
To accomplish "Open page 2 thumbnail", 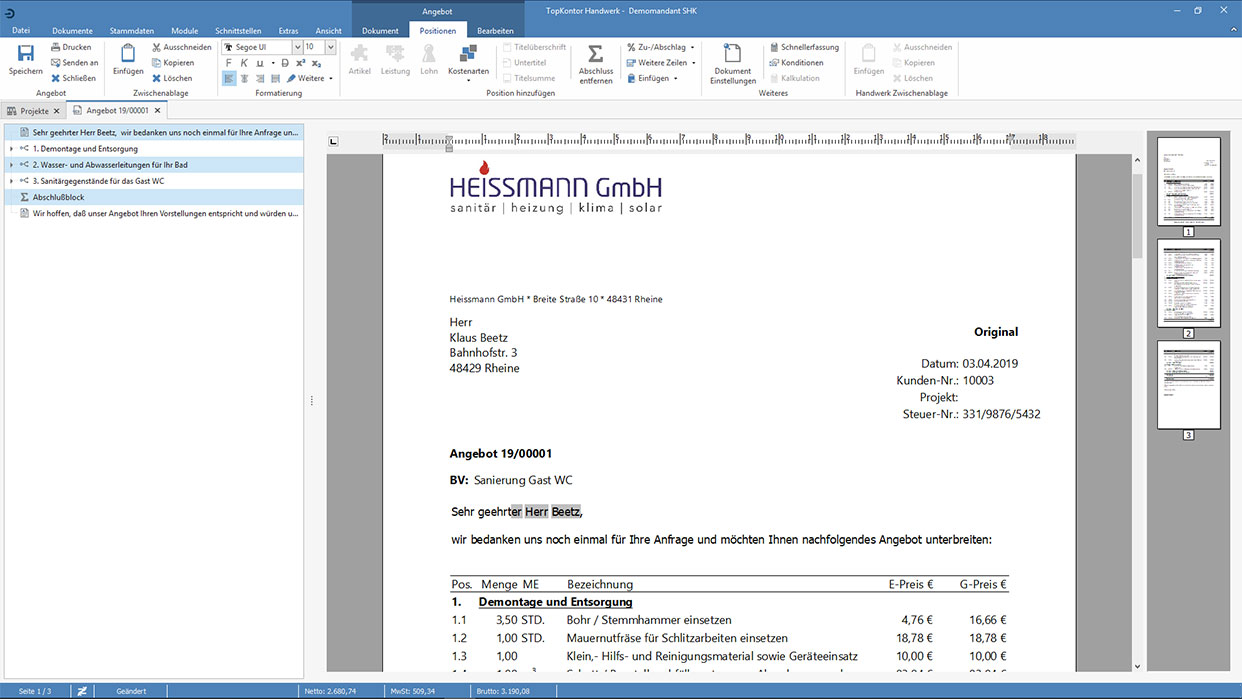I will coord(1189,283).
